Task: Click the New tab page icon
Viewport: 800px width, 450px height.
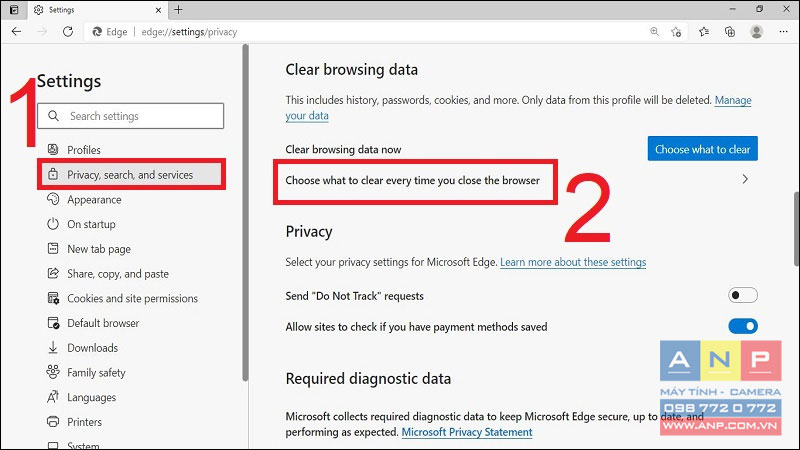Action: pos(53,248)
